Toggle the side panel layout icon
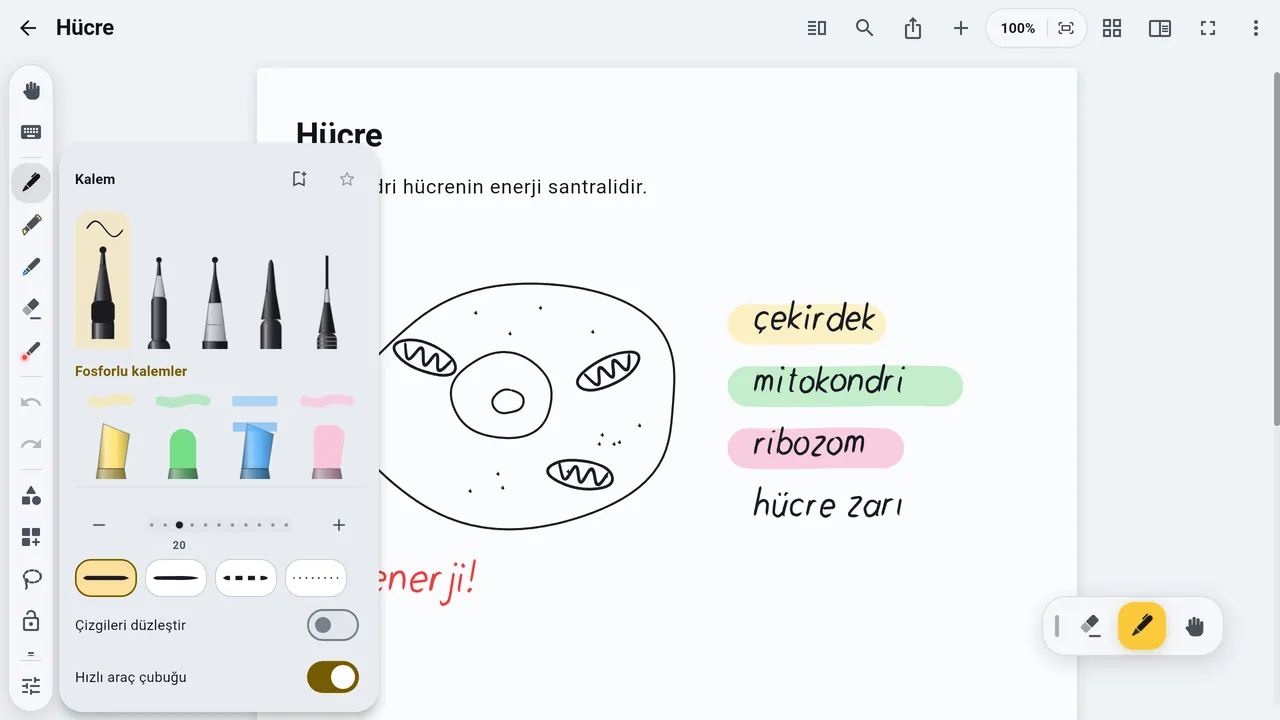The height and width of the screenshot is (720, 1280). tap(1160, 28)
